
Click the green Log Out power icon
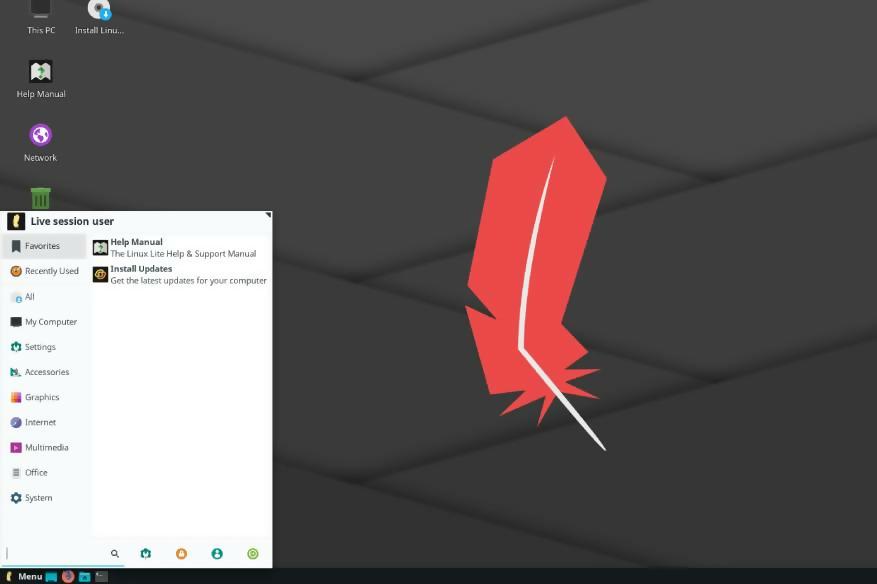pos(253,554)
